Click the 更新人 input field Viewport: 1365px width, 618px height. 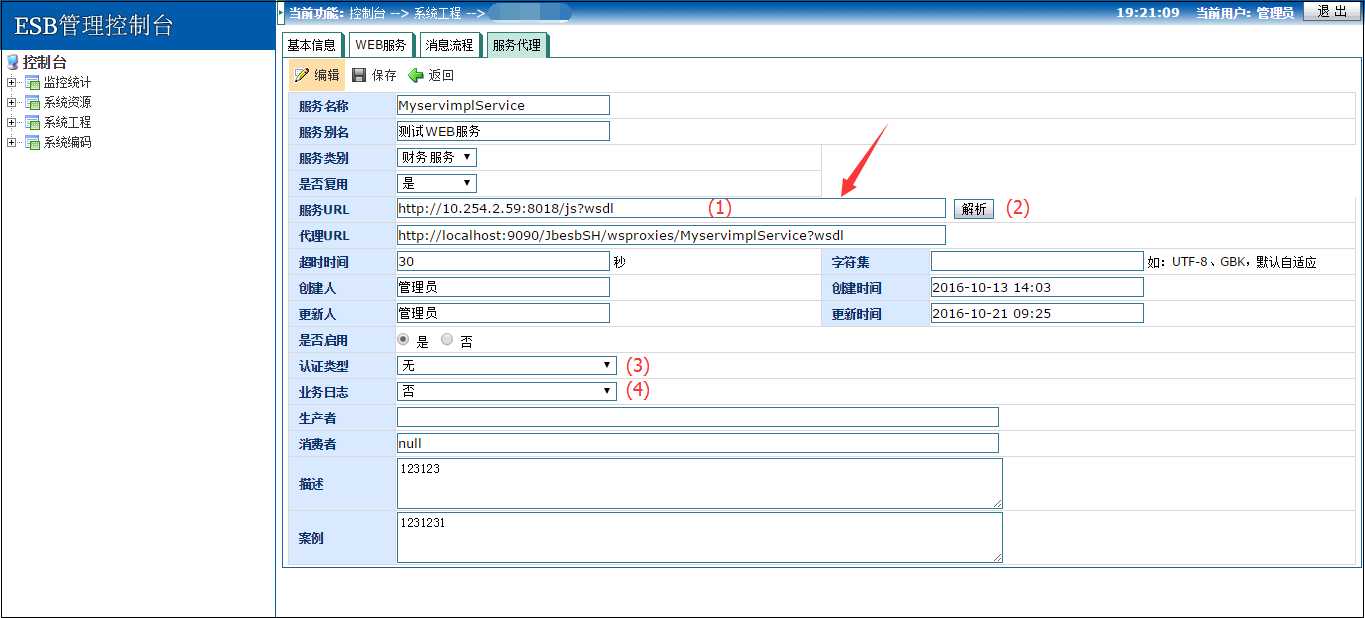(503, 313)
